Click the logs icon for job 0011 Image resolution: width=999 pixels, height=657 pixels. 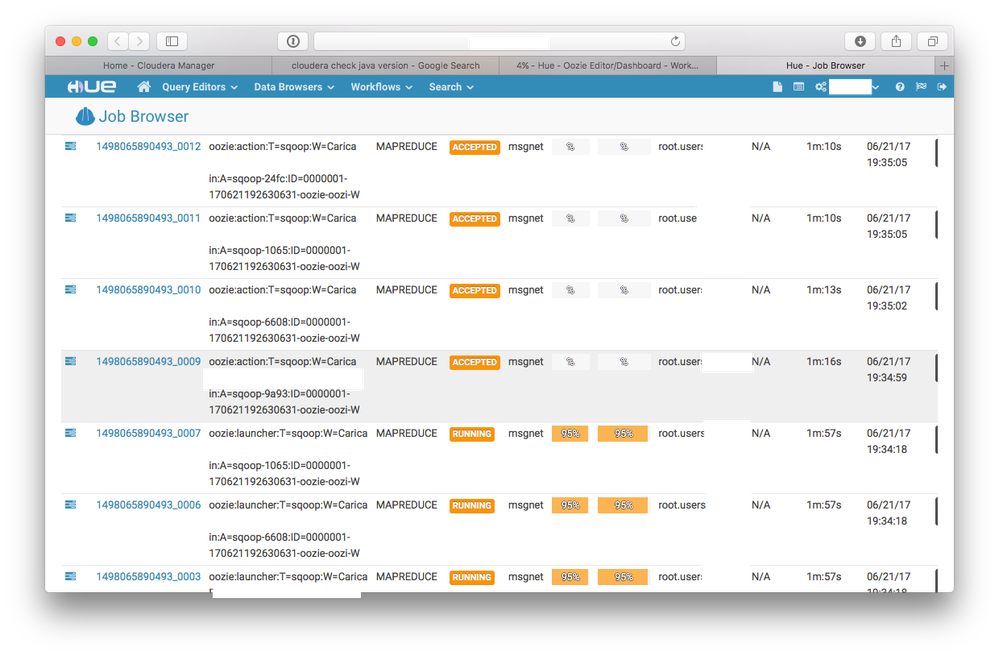tap(71, 218)
